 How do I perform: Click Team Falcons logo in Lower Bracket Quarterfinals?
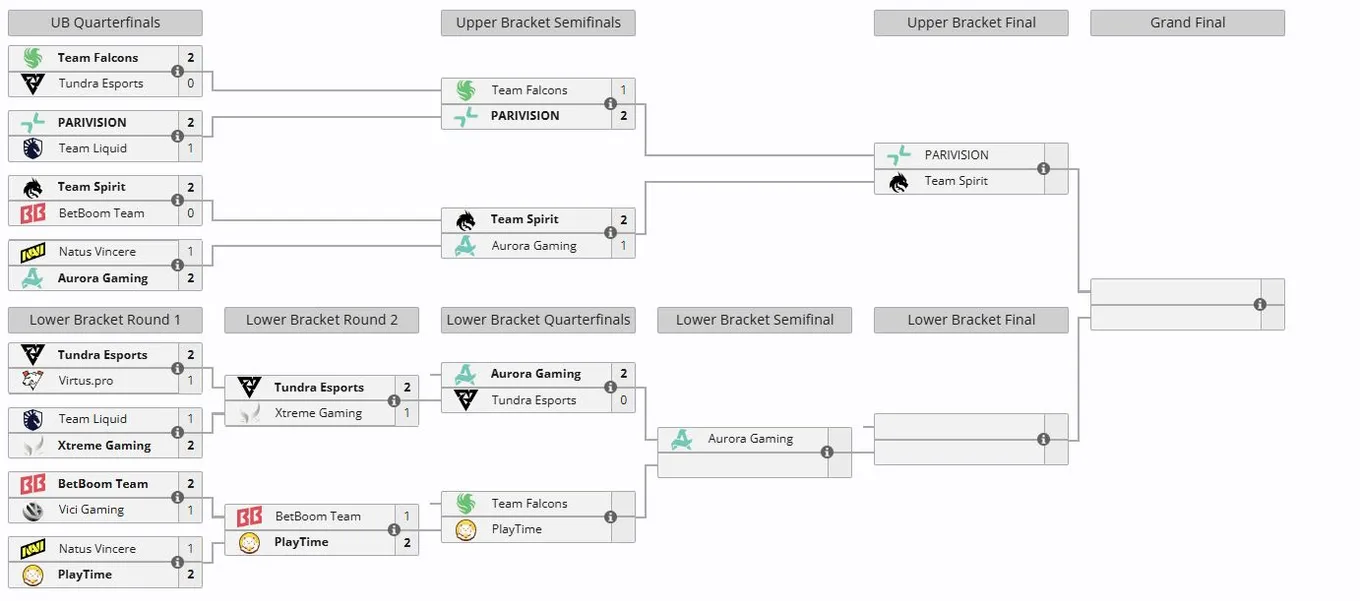(466, 504)
